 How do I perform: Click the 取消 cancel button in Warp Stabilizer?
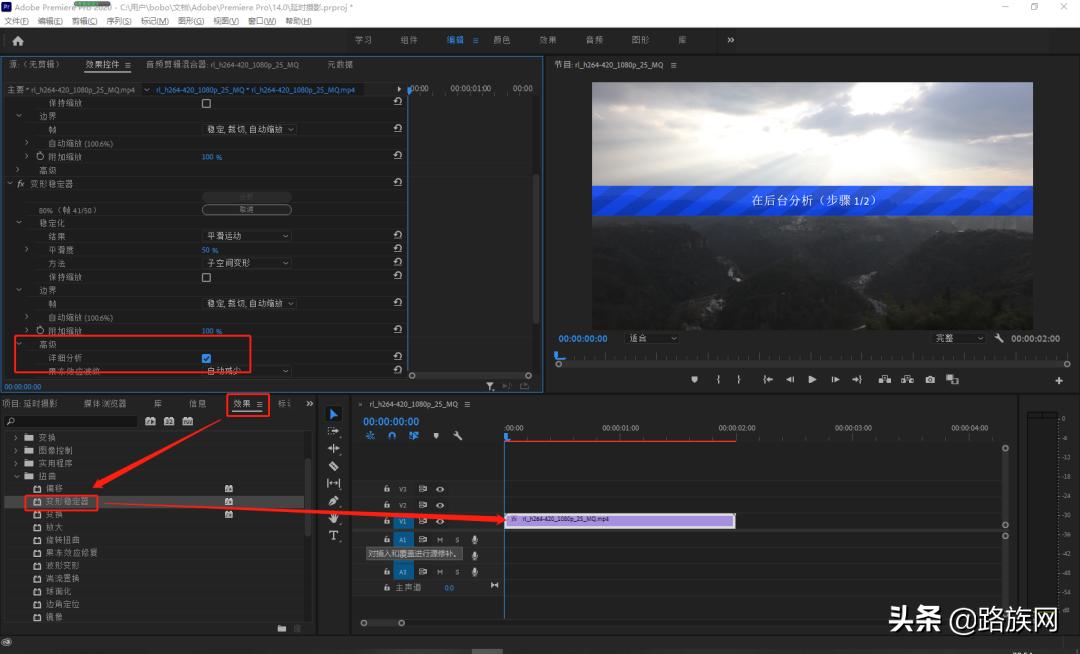pyautogui.click(x=246, y=209)
